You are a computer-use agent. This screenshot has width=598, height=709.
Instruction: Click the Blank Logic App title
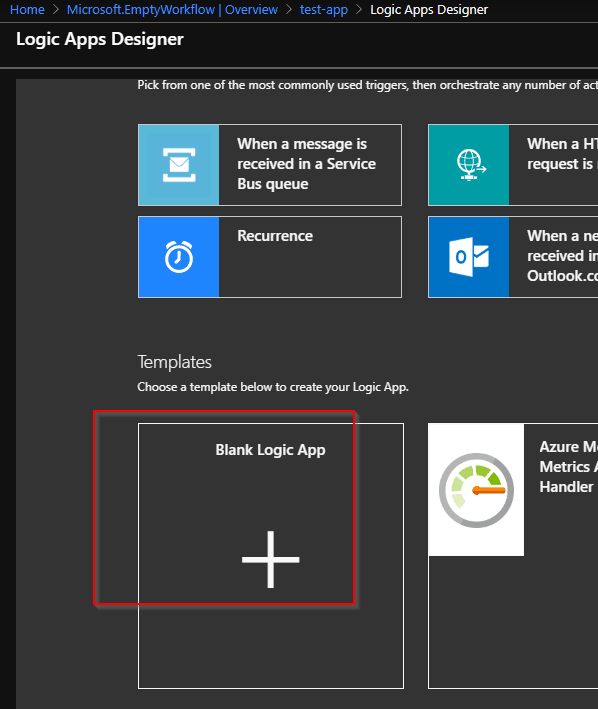click(270, 450)
